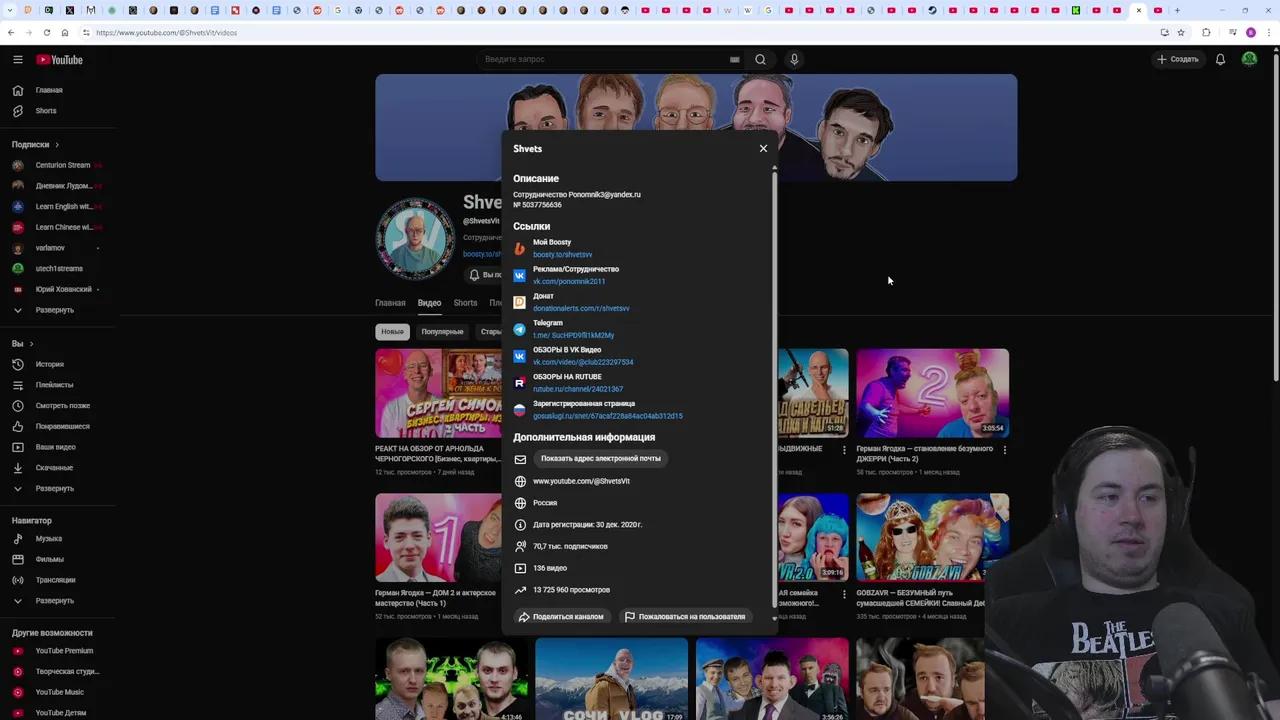Image resolution: width=1280 pixels, height=720 pixels.
Task: Click Показать адрес электронной почты button
Action: [x=600, y=458]
